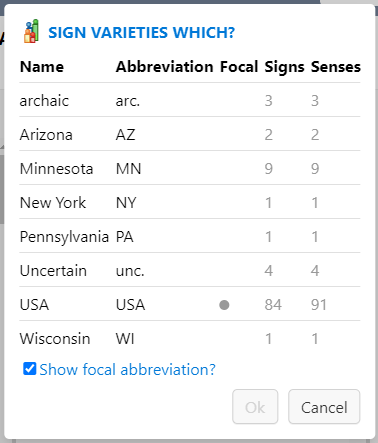Click the Focal column header
This screenshot has width=378, height=443.
(239, 67)
